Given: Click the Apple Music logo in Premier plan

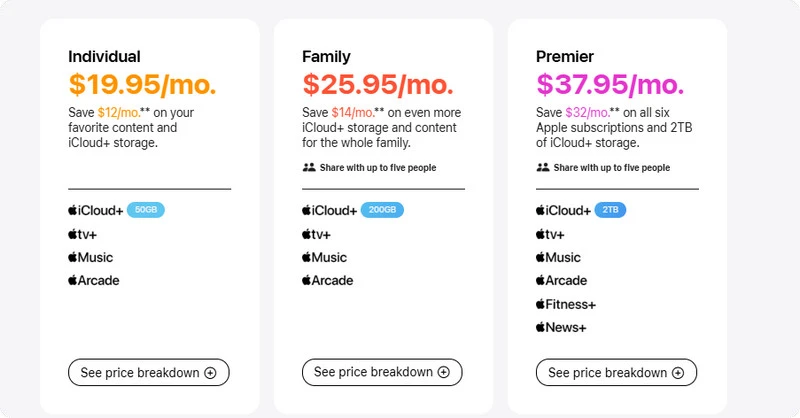Looking at the screenshot, I should tap(558, 257).
